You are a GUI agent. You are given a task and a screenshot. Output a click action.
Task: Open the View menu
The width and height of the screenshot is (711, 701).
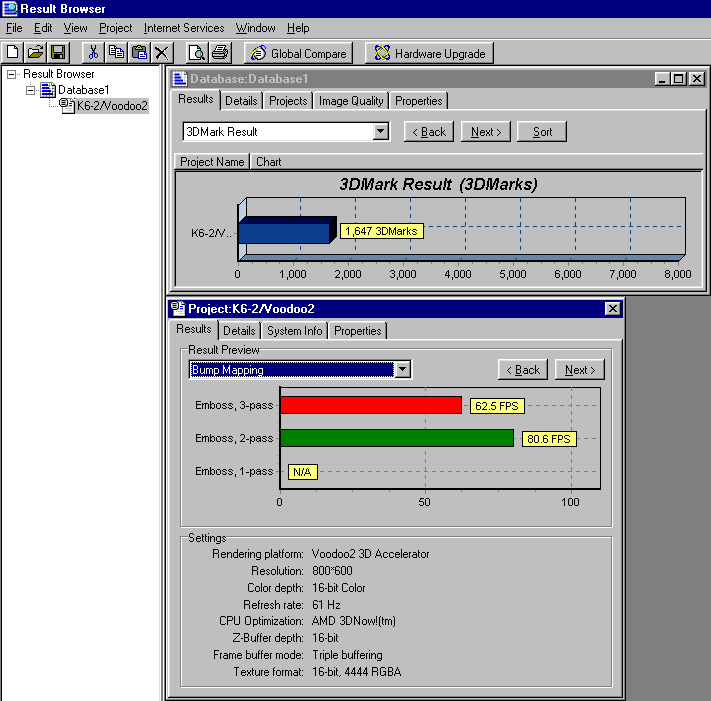pyautogui.click(x=75, y=28)
